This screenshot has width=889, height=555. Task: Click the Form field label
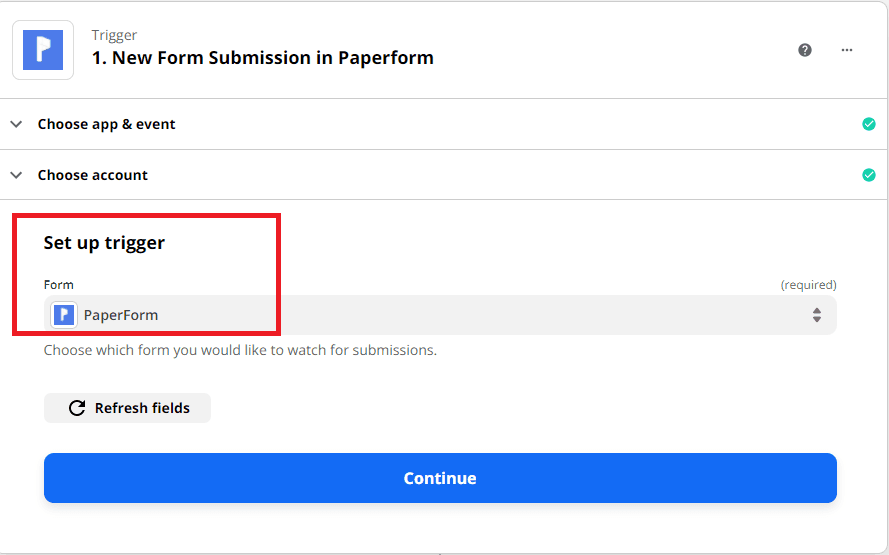tap(58, 285)
